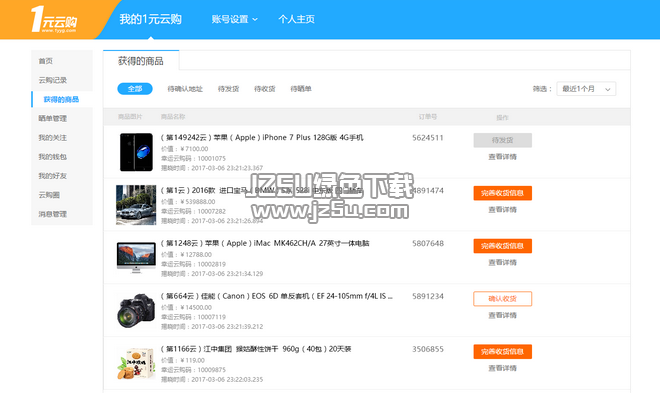Viewport: 660px width, 393px height.
Task: Click order number 5891234
Action: (428, 297)
